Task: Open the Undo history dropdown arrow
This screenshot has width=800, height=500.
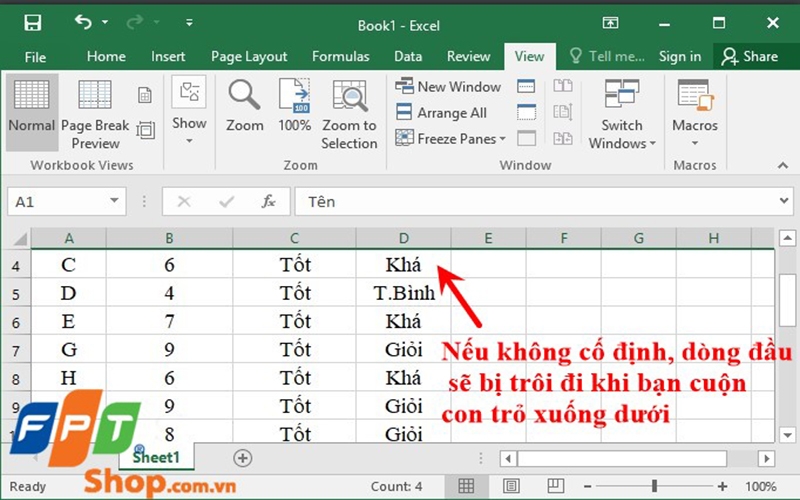Action: pyautogui.click(x=105, y=22)
